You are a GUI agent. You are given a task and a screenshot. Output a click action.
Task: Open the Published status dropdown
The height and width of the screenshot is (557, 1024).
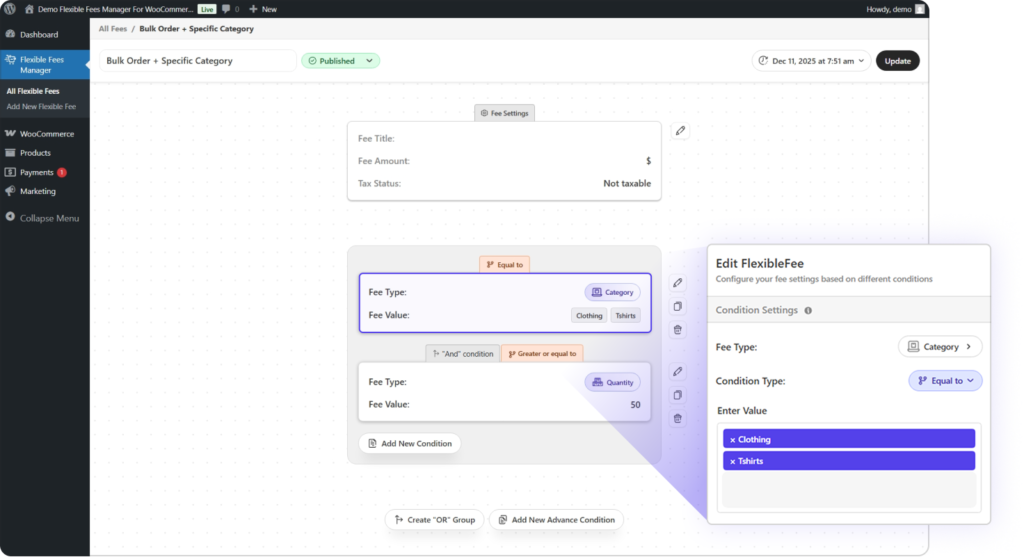(340, 61)
